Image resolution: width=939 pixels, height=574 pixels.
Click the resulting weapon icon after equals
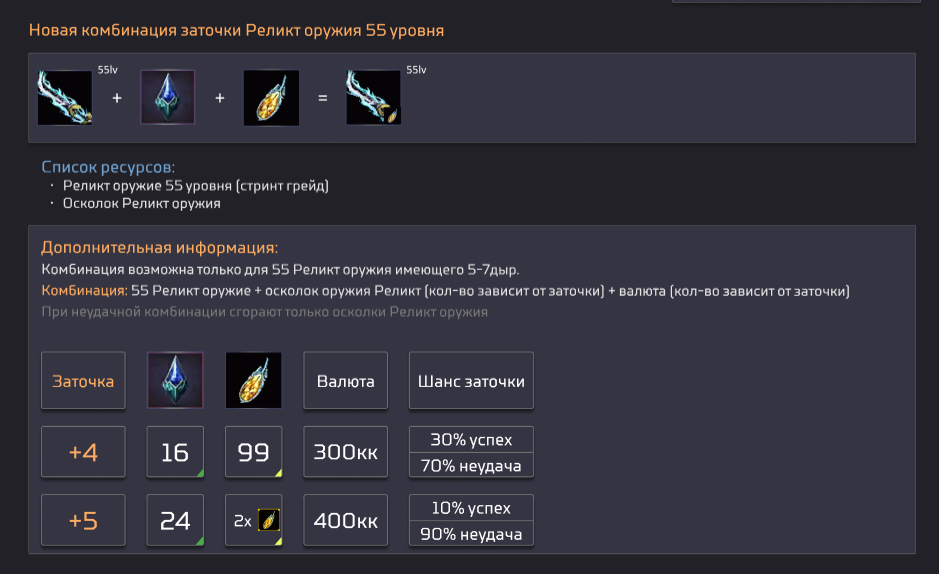373,97
